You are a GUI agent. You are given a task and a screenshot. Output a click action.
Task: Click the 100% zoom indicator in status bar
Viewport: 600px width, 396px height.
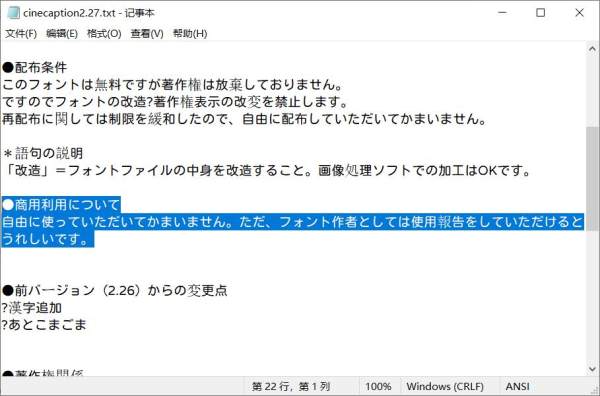click(378, 386)
